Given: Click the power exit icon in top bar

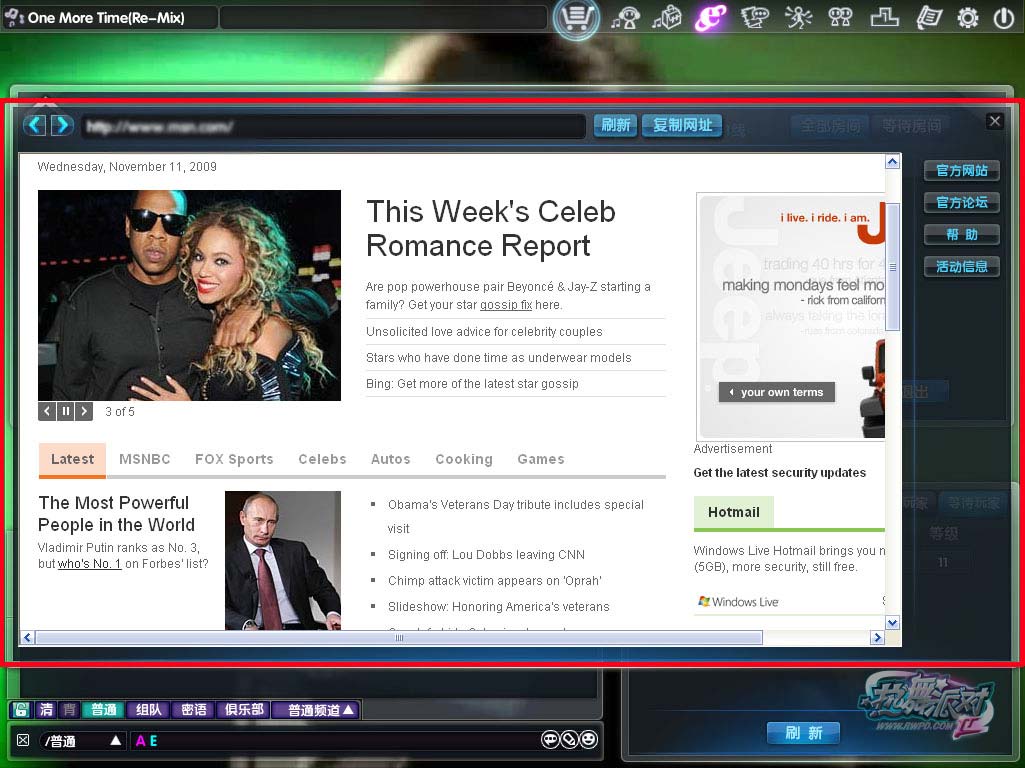Looking at the screenshot, I should [x=1003, y=18].
